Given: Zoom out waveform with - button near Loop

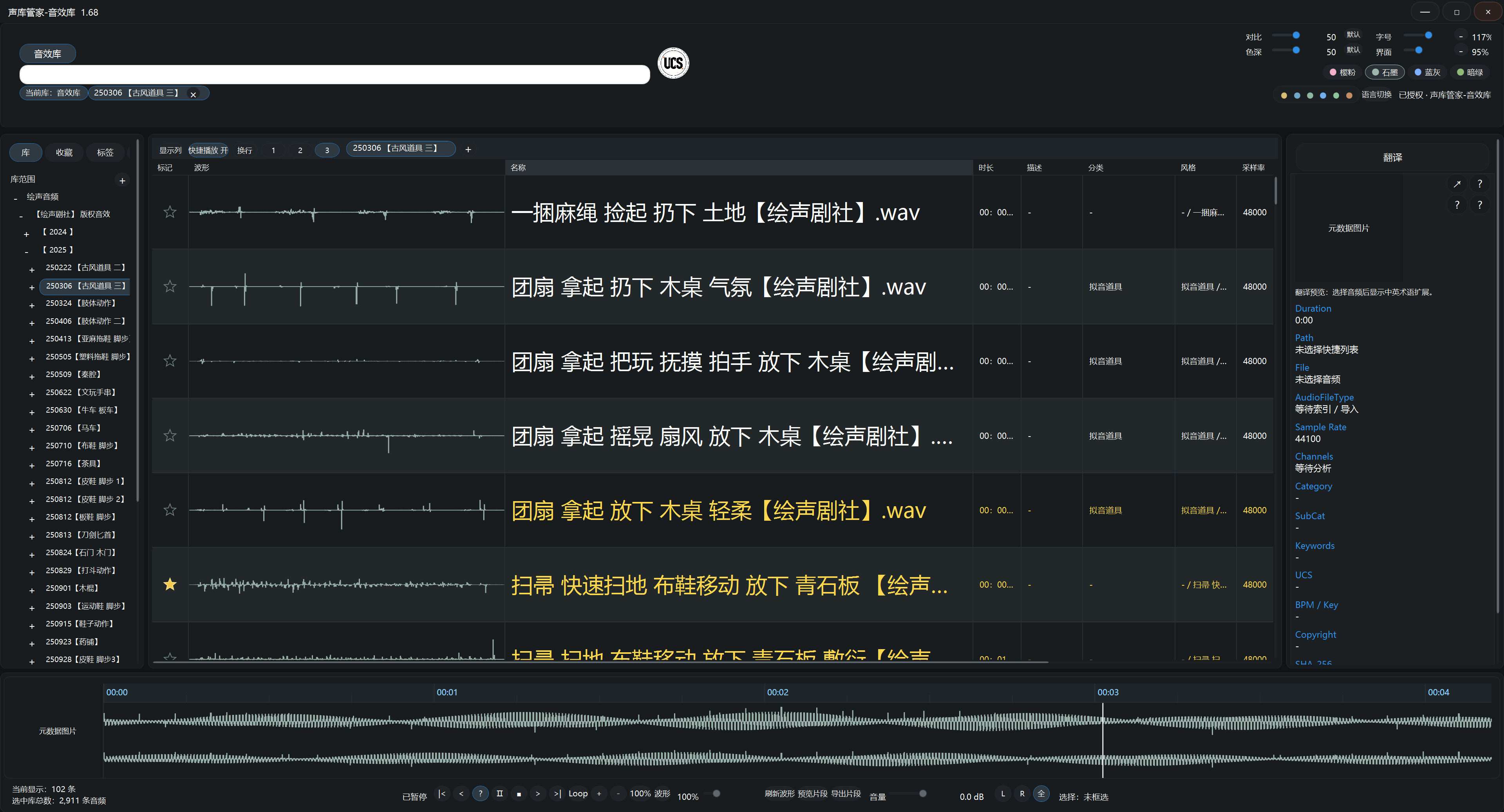Looking at the screenshot, I should (x=618, y=793).
